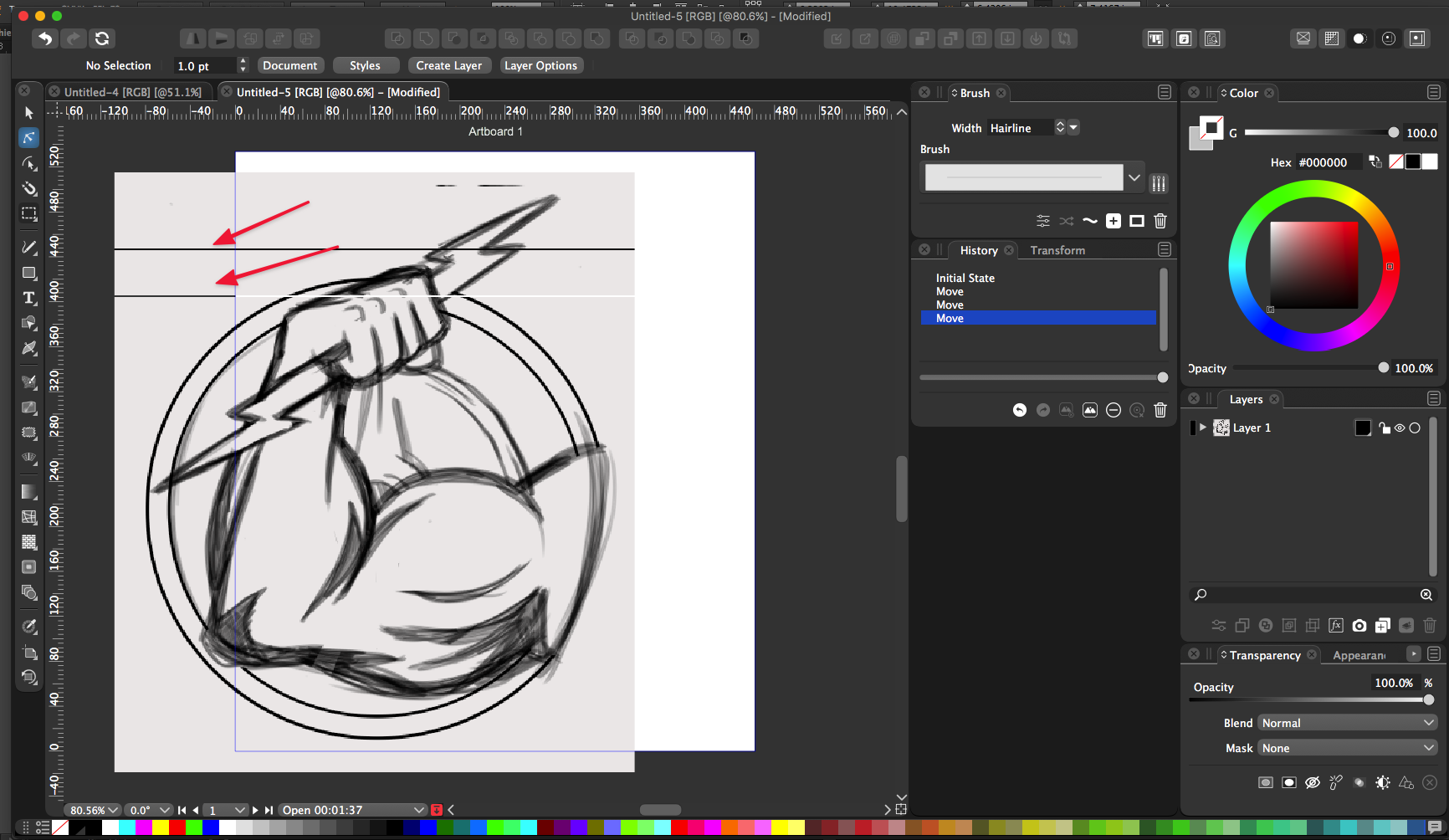Click the fx effects icon in Layers panel
Image resolution: width=1449 pixels, height=840 pixels.
coord(1336,625)
